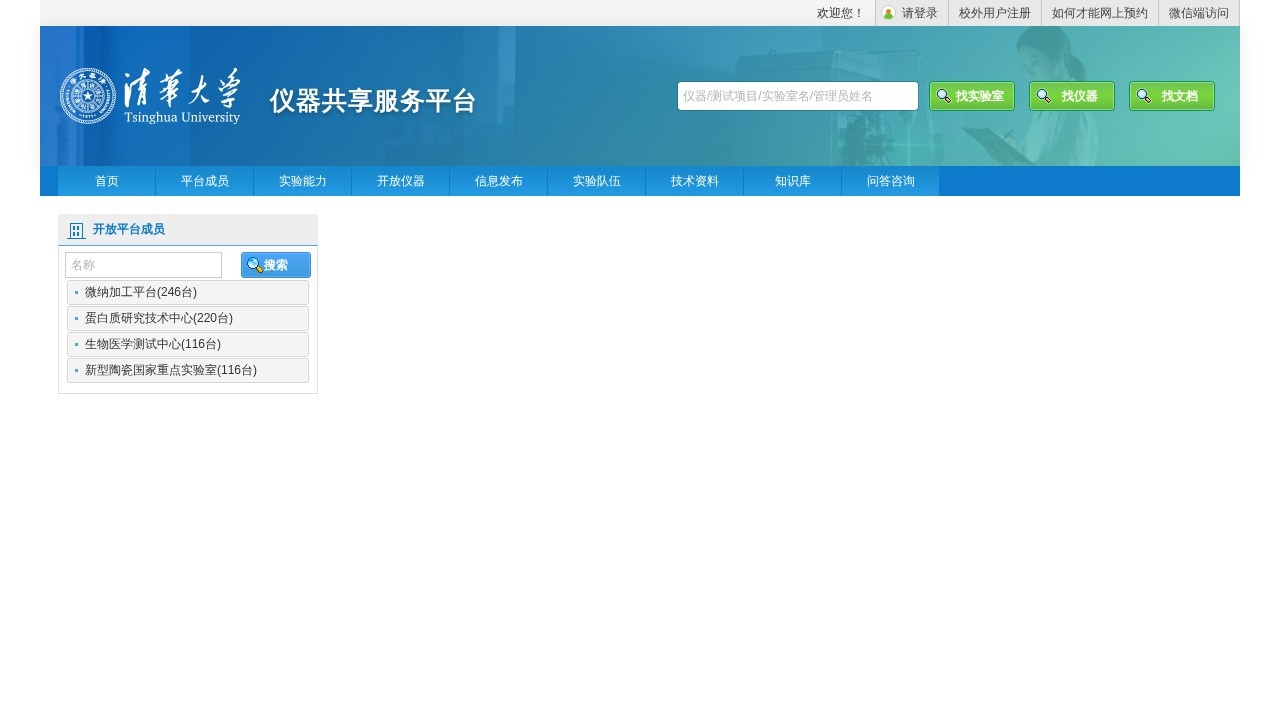Viewport: 1280px width, 720px height.
Task: Select 蛋白质研究技术中心(220台) member
Action: tap(188, 318)
